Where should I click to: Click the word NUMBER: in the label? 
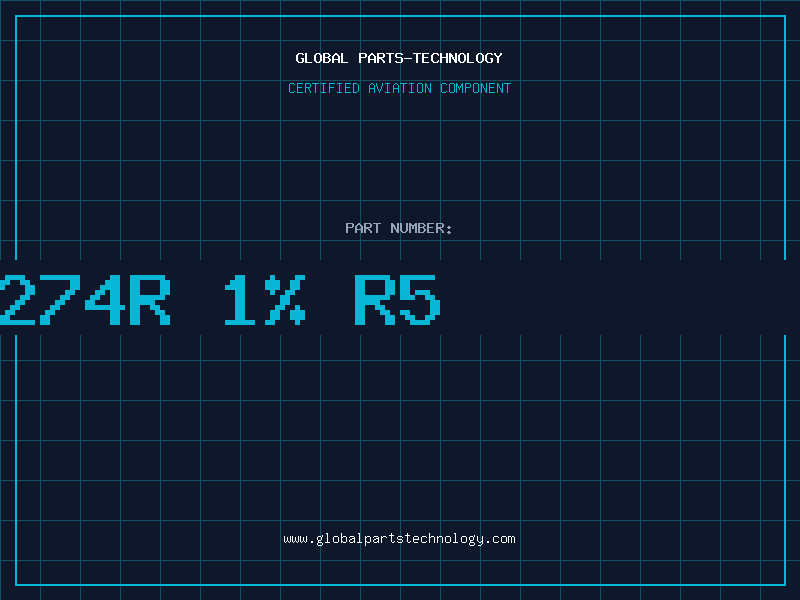pos(421,228)
